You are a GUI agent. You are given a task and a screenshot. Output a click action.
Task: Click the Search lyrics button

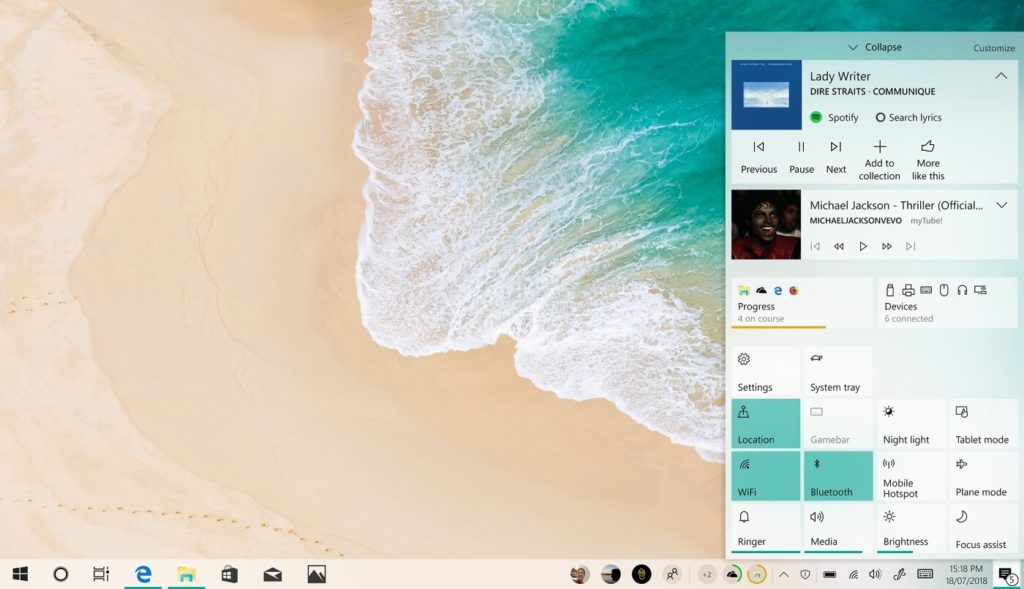906,117
